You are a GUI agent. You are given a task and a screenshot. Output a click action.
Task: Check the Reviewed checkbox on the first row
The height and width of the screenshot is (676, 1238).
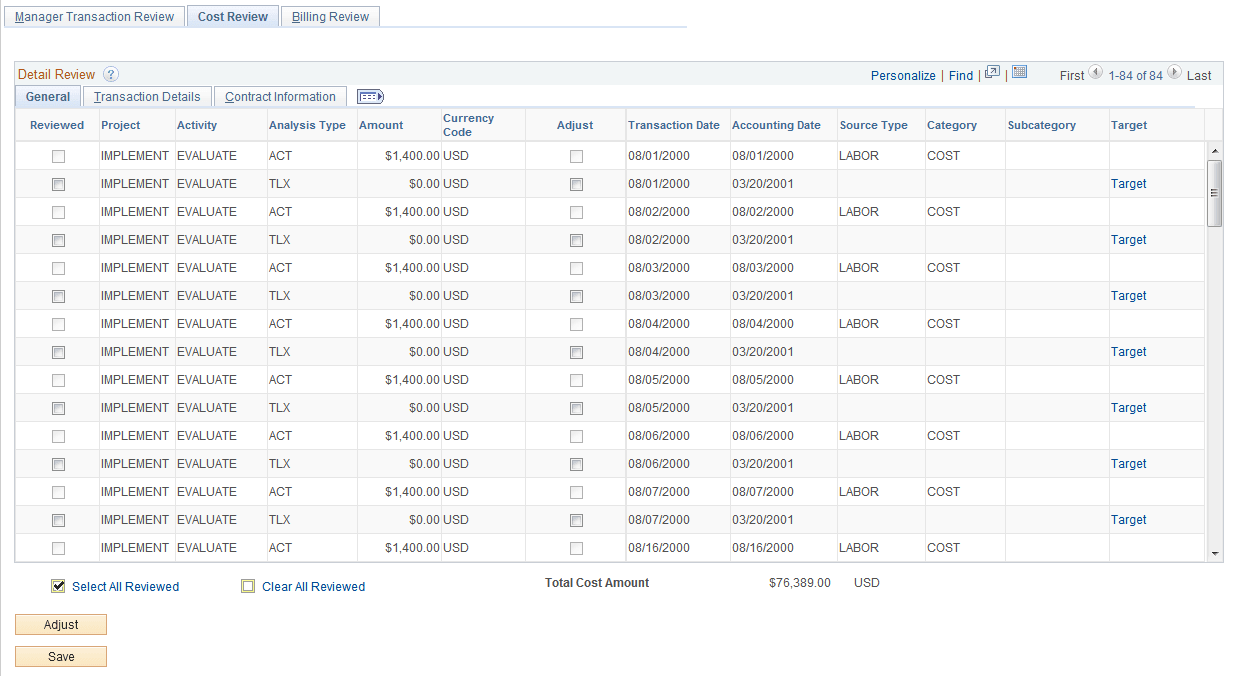tap(57, 156)
